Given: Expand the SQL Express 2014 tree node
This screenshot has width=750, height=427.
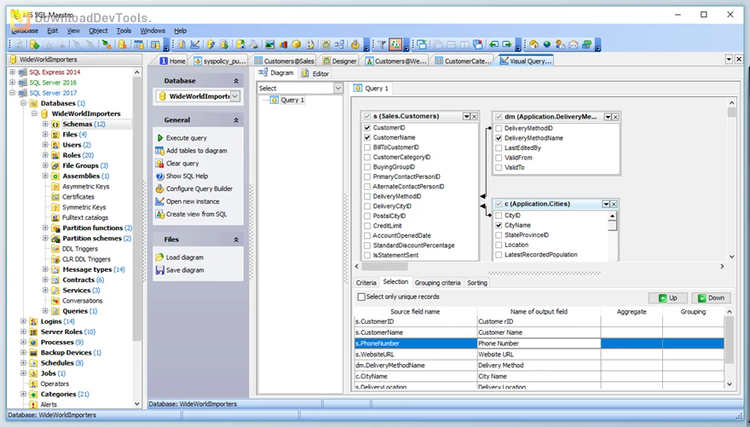Looking at the screenshot, I should tap(12, 72).
